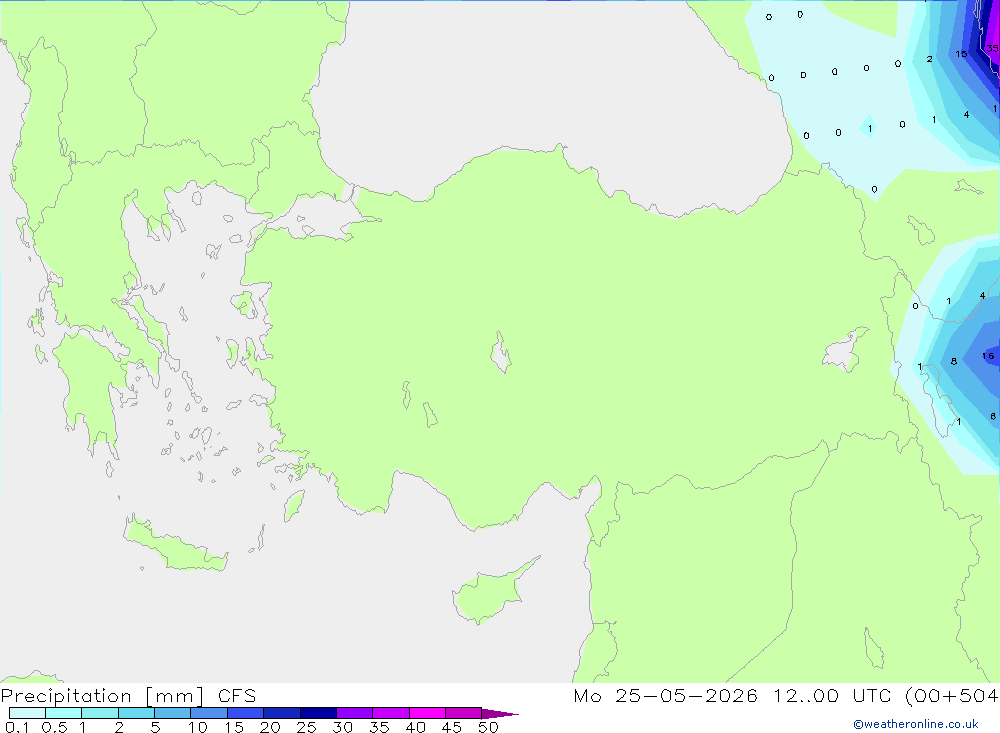Screen dimensions: 1000x733
Task: Pick the 40–45 mm magenta legend swatch
Action: [x=427, y=713]
